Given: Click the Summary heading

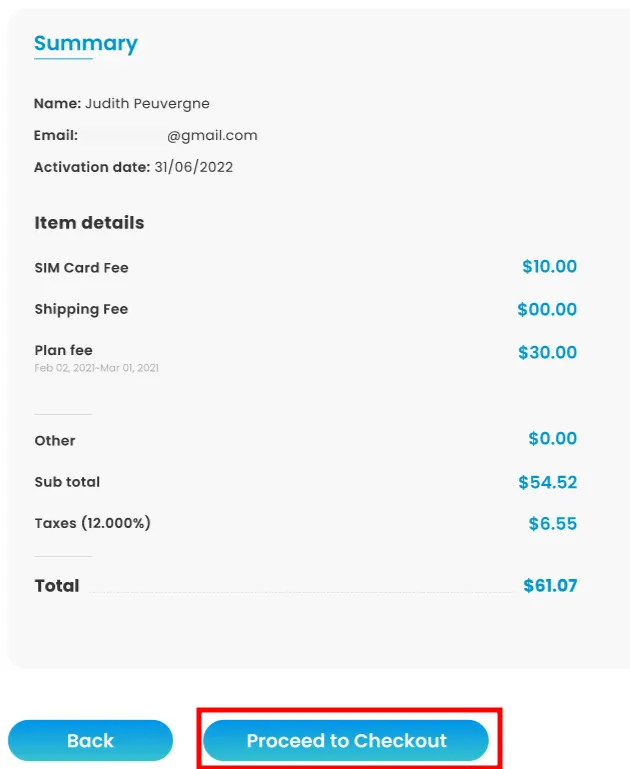Looking at the screenshot, I should coord(86,43).
